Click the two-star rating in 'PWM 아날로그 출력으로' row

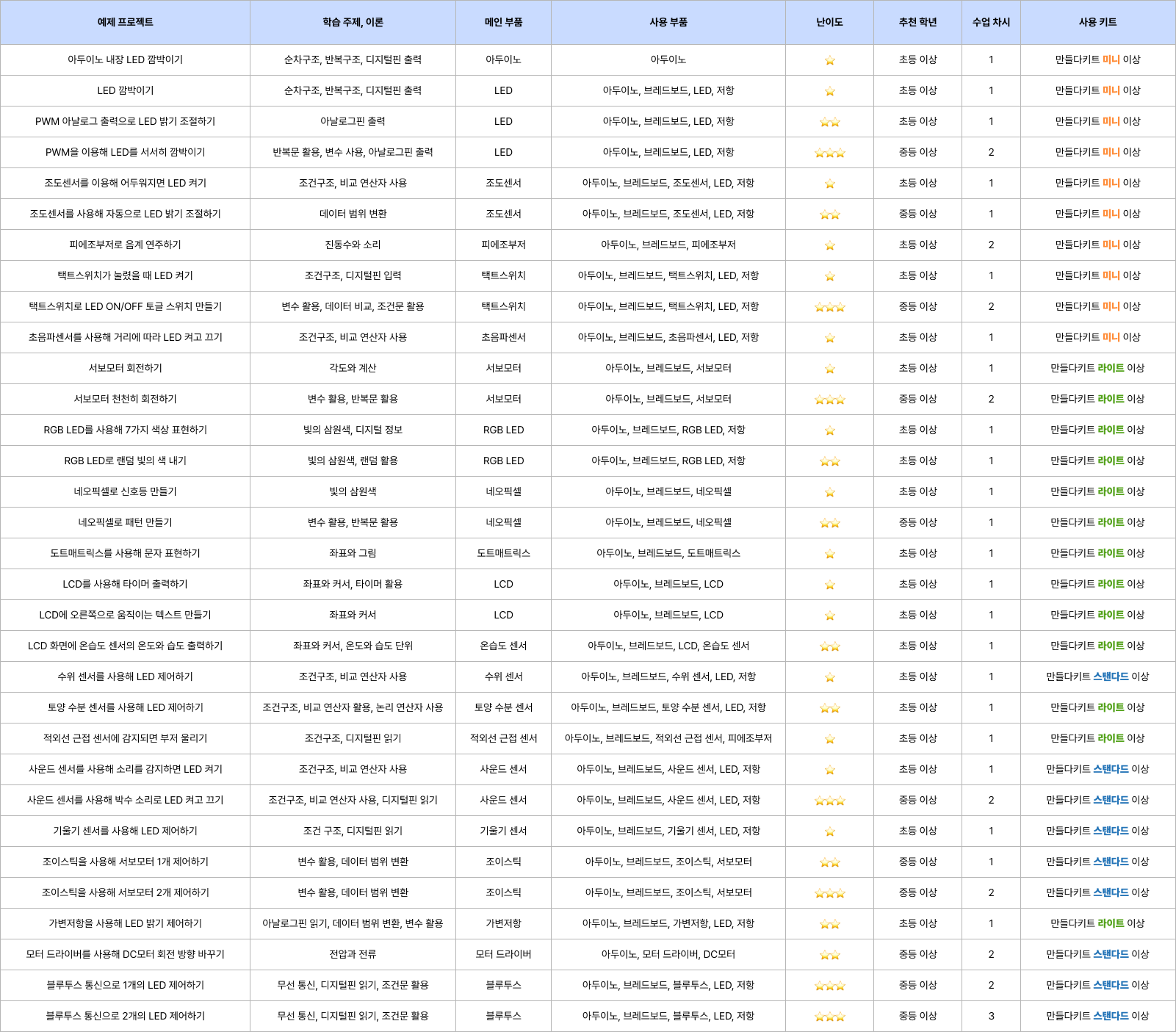(830, 122)
